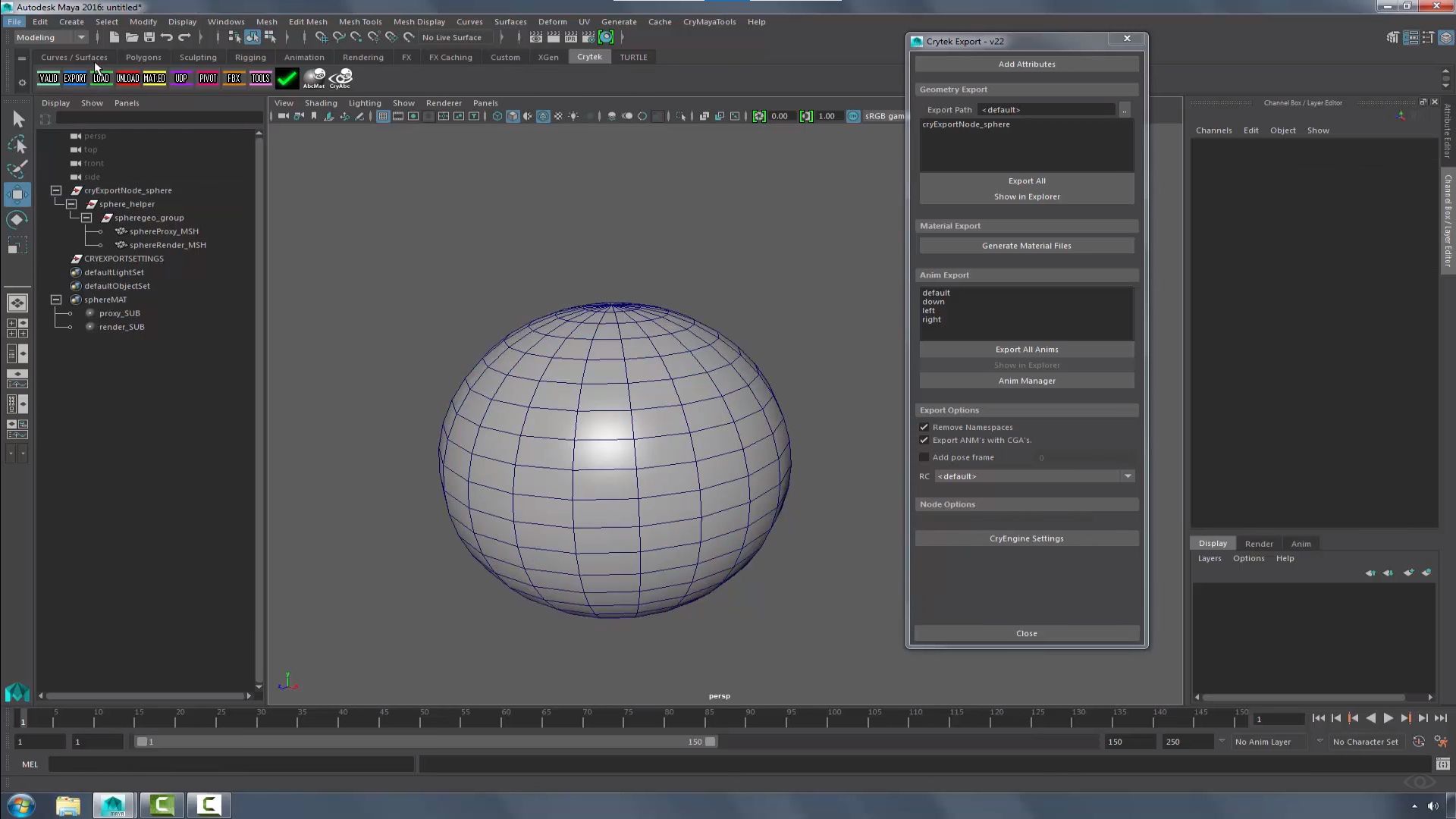Collapse the sphere_helper tree node
Viewport: 1456px width, 819px height.
tap(71, 204)
